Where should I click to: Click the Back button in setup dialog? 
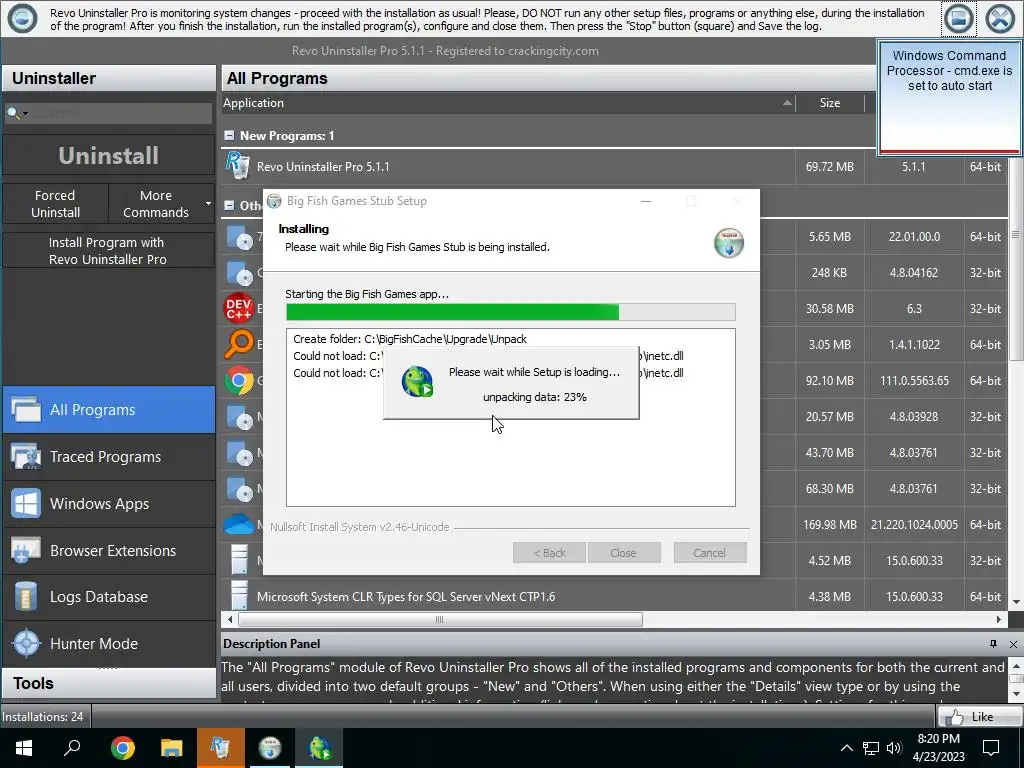point(549,552)
